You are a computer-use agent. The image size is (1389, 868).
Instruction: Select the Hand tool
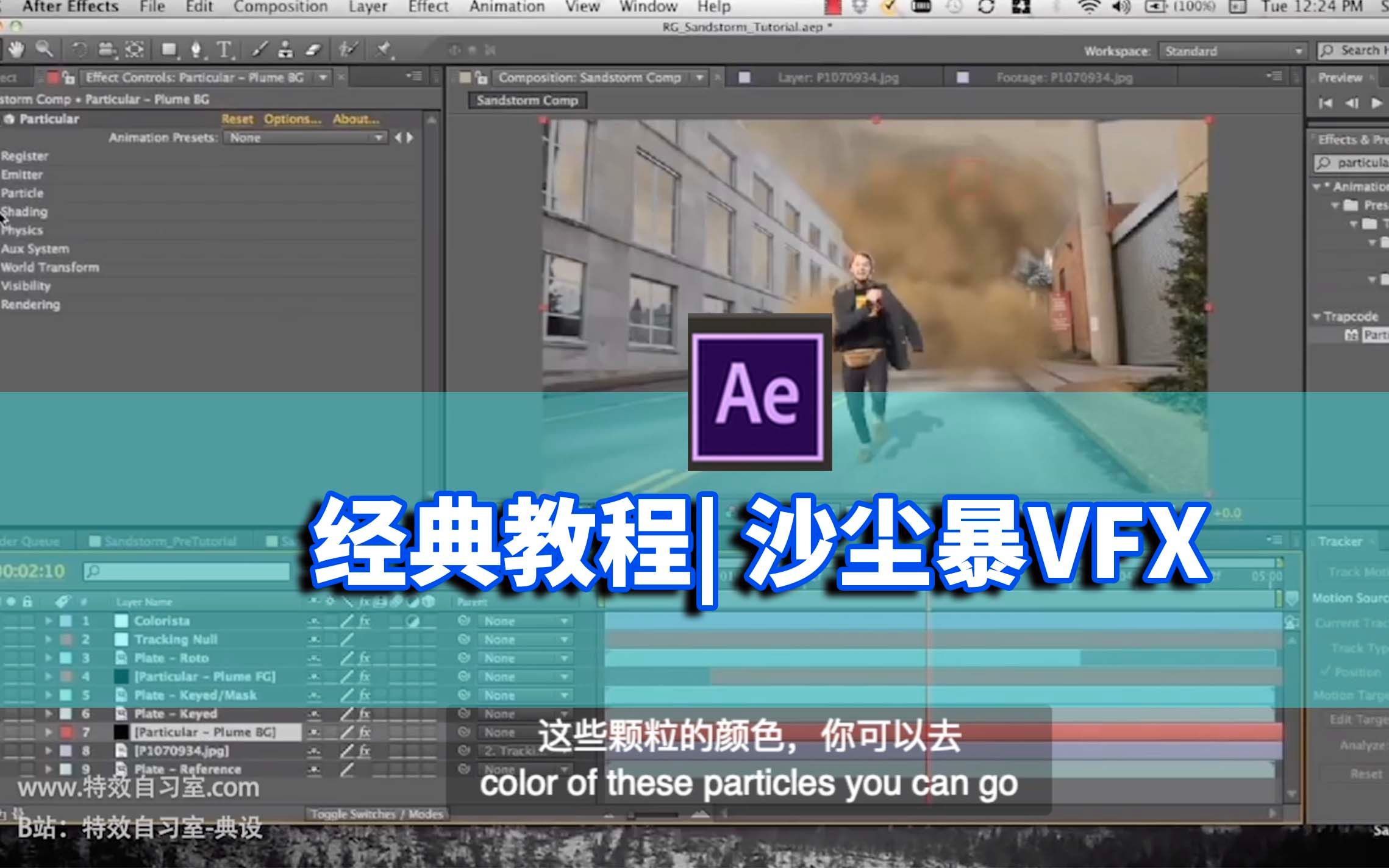pos(16,49)
